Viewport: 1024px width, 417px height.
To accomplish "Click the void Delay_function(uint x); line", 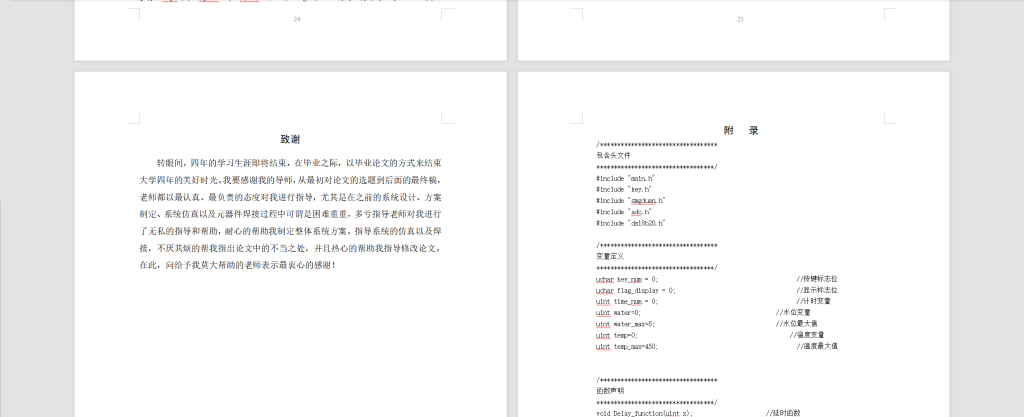I will click(645, 413).
